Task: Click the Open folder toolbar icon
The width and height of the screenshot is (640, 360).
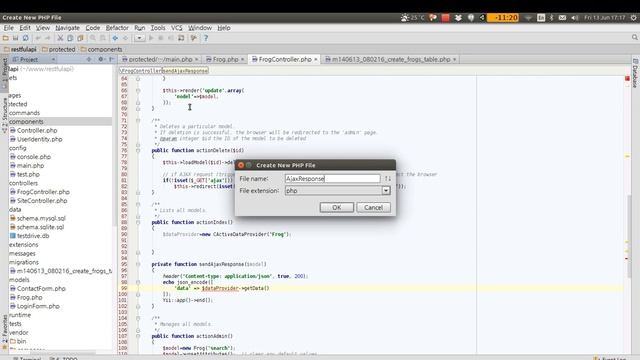Action: (x=6, y=38)
